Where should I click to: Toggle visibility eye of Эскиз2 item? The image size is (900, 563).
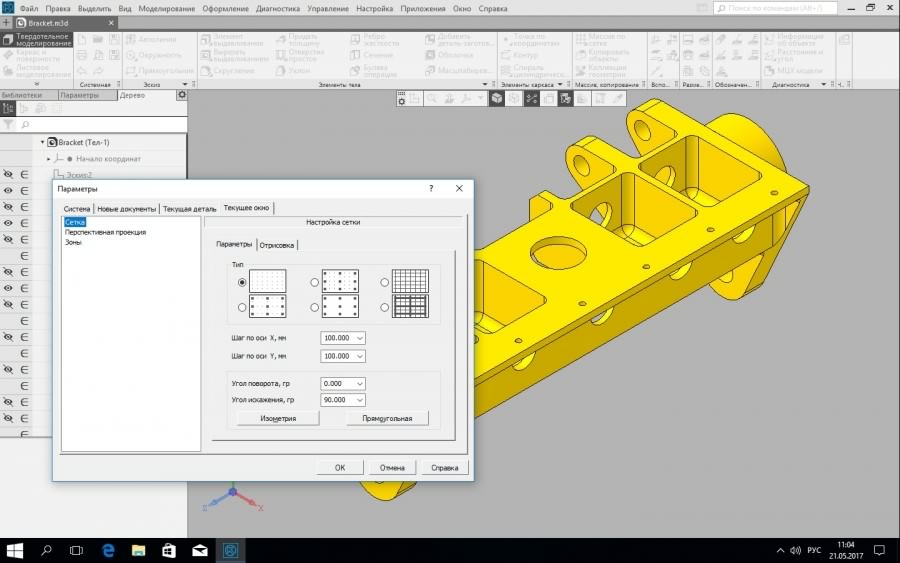[8, 174]
